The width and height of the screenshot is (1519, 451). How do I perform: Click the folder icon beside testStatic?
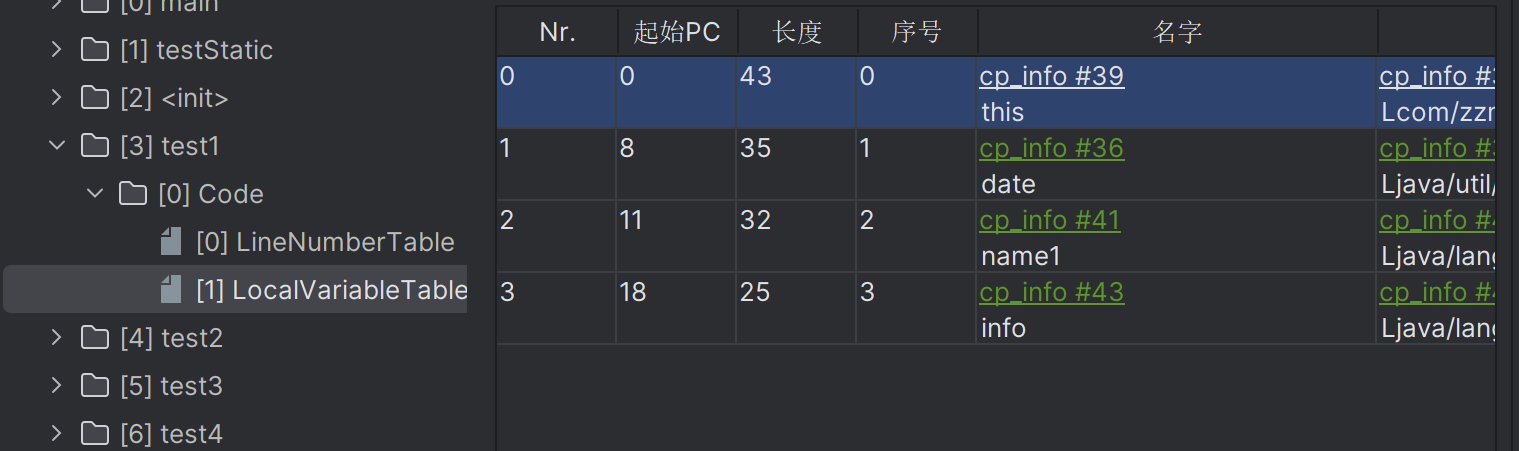95,50
